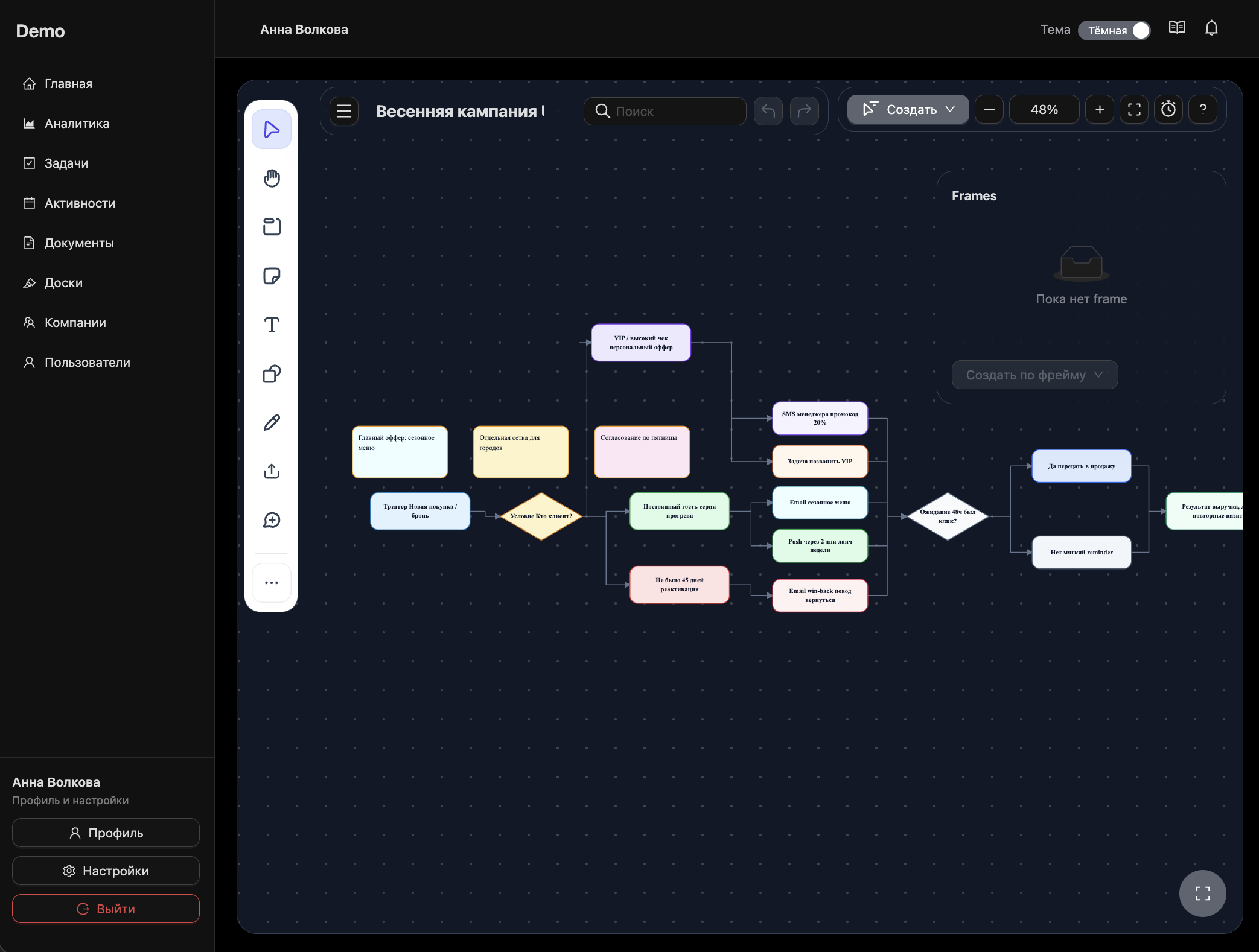Select the hand pan tool
1259x952 pixels.
coord(272,178)
